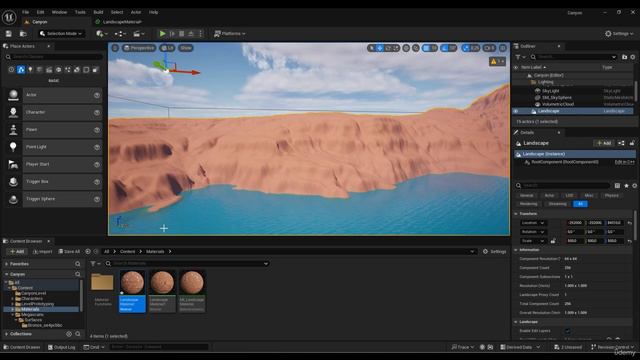Click the help icon beside Character
The image size is (640, 360).
pyautogui.click(x=97, y=112)
